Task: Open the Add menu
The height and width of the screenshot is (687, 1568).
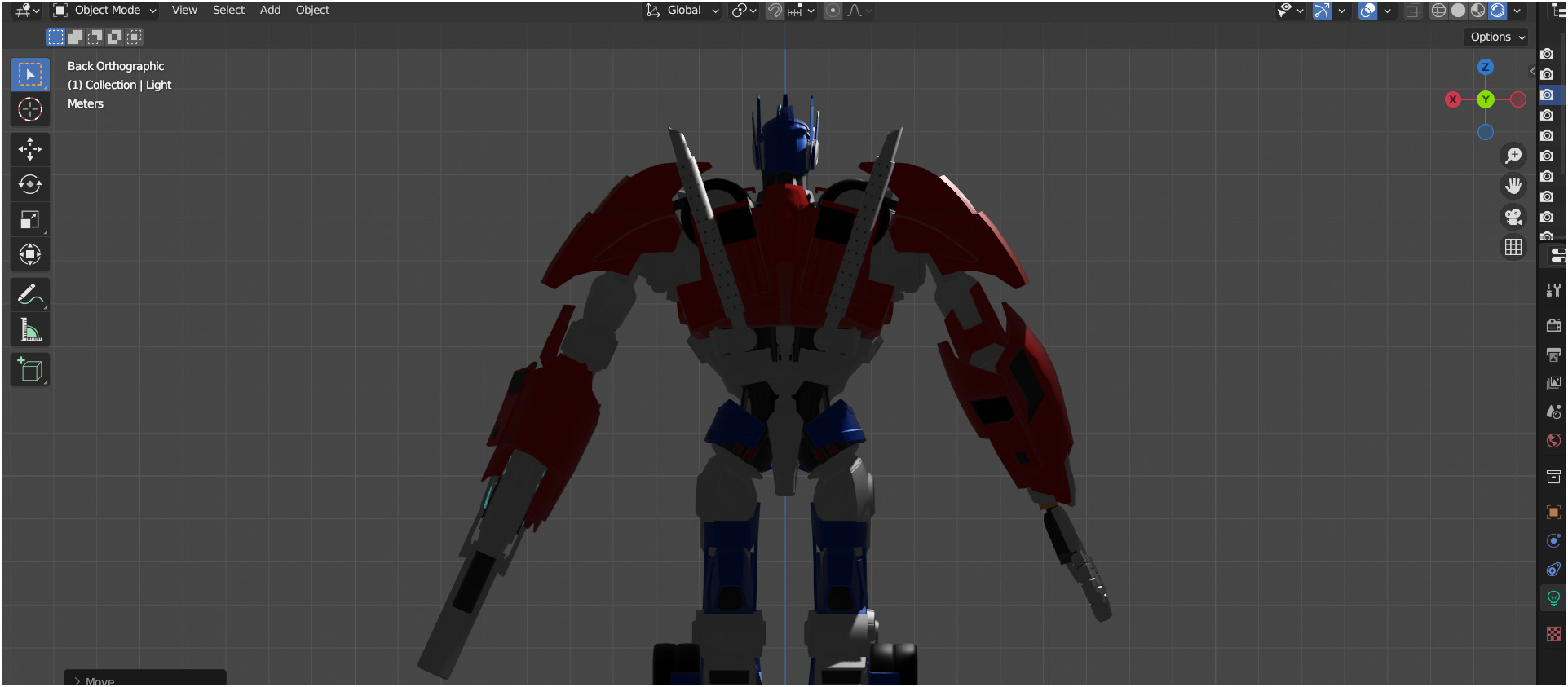Action: point(270,11)
